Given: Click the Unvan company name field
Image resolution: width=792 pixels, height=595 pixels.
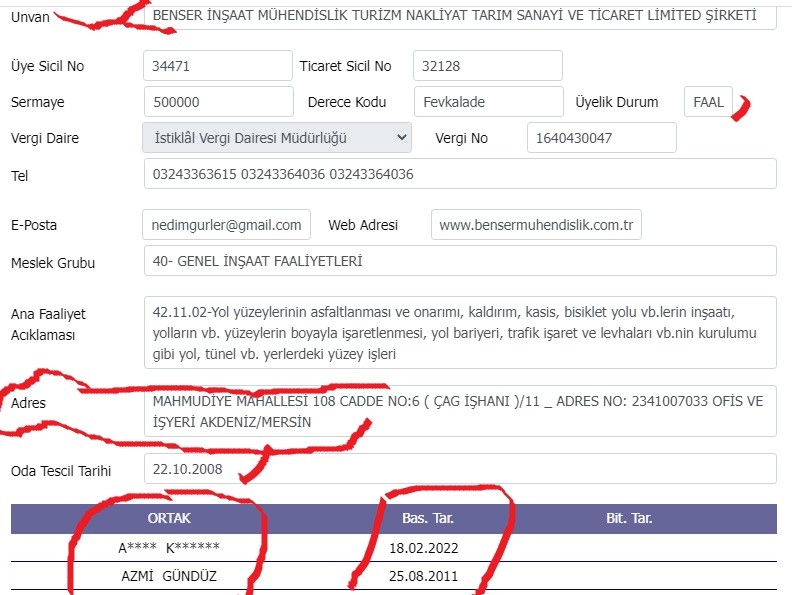Looking at the screenshot, I should [x=460, y=16].
